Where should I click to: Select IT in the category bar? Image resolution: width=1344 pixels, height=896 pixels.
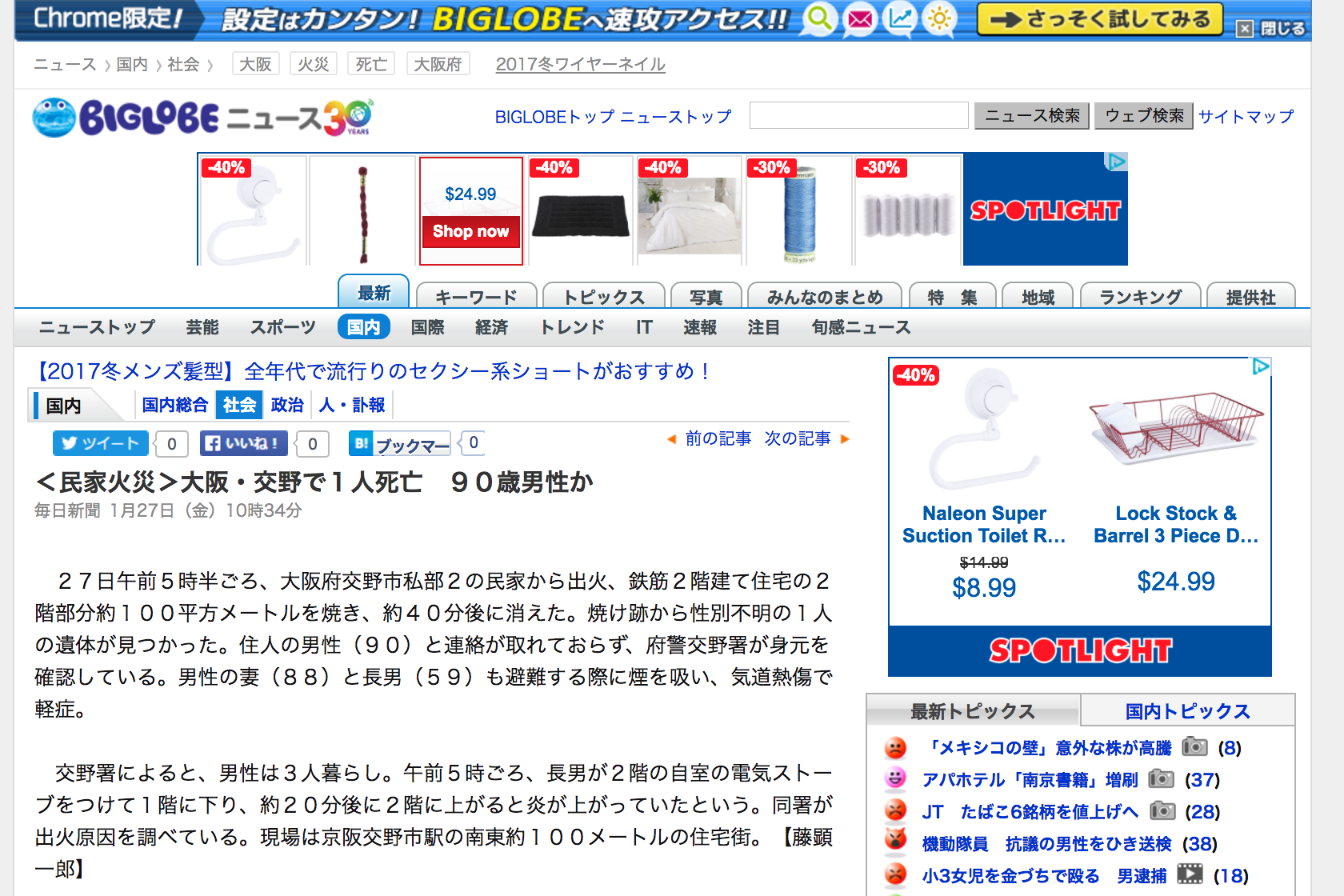coord(644,327)
